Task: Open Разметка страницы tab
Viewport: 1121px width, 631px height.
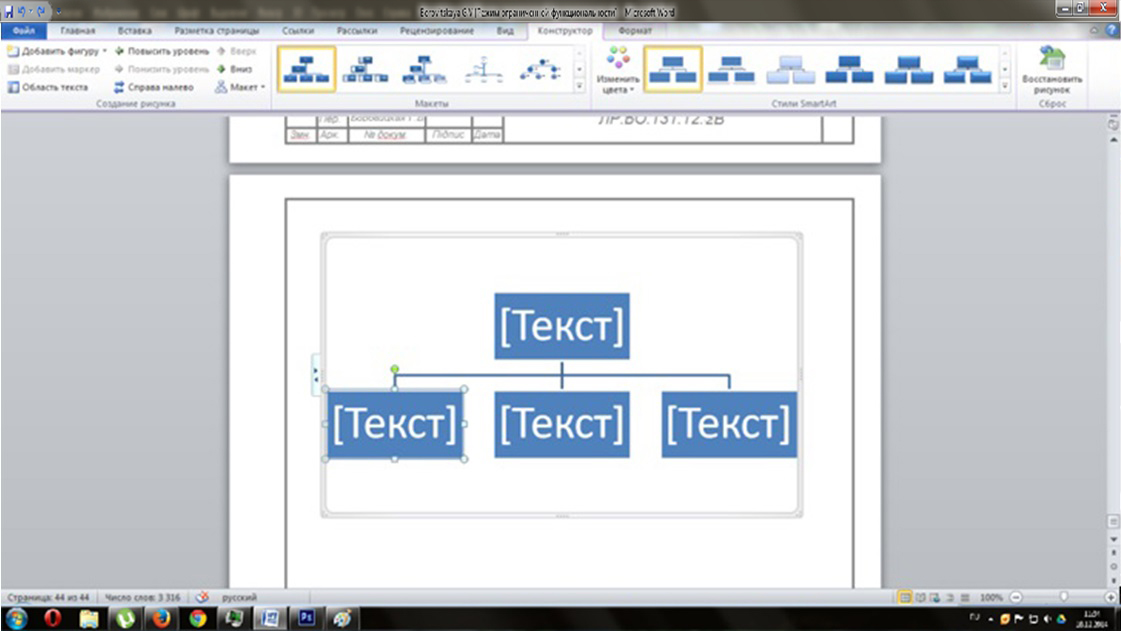Action: click(x=217, y=31)
